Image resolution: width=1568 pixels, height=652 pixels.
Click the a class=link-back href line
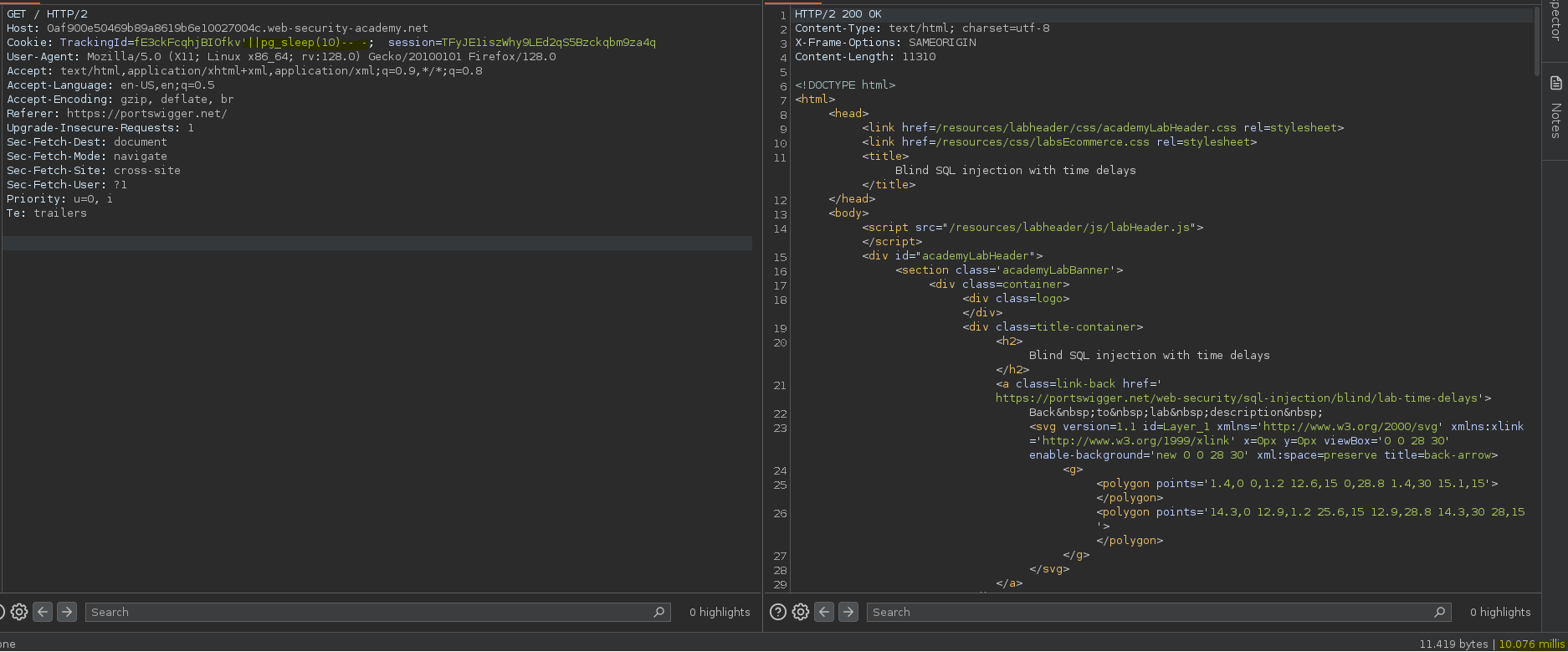click(x=1079, y=384)
